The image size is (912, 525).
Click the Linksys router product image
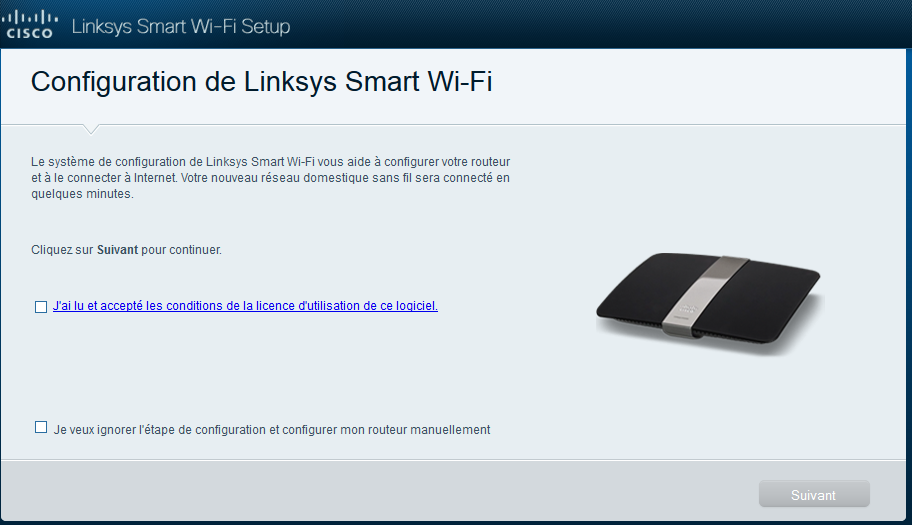pos(708,303)
